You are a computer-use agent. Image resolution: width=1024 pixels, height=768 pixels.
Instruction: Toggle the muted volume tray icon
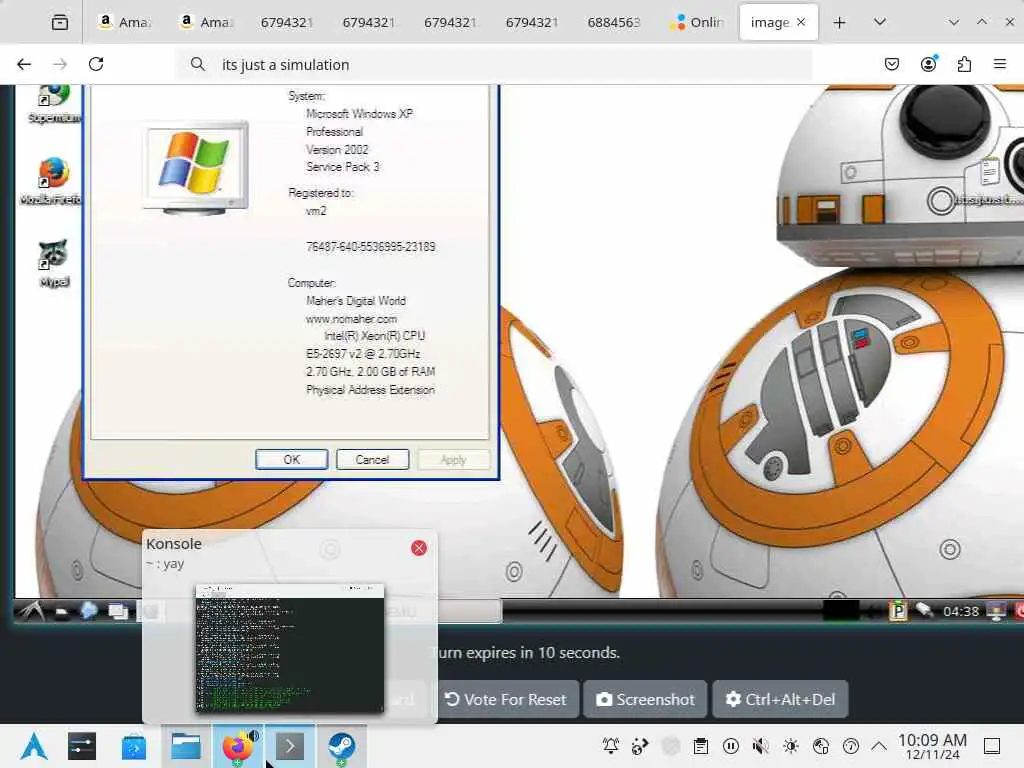[760, 745]
